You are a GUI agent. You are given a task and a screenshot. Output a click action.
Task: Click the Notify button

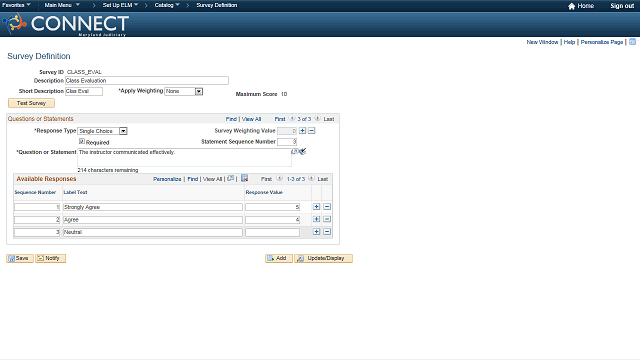point(51,258)
